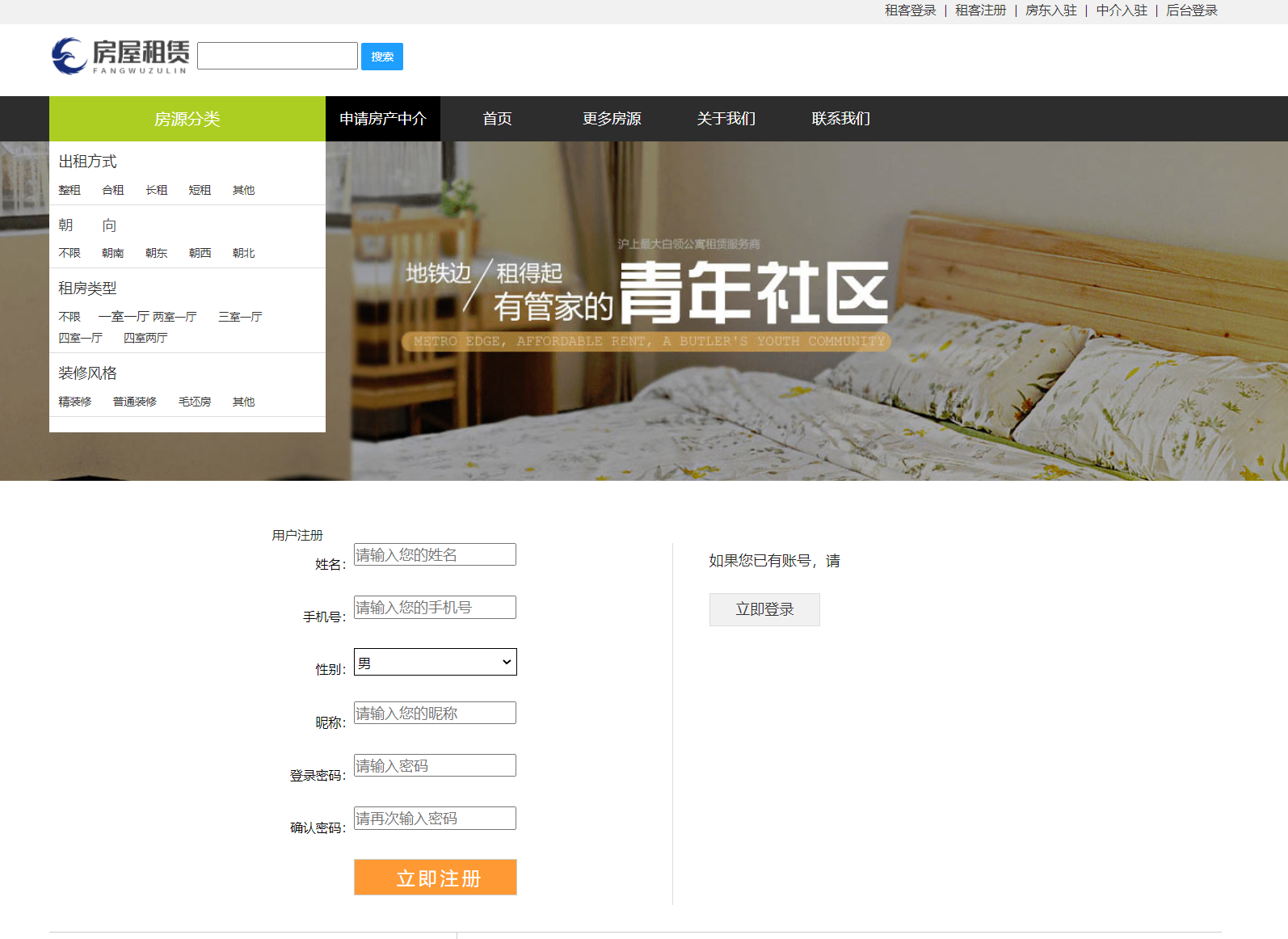
Task: Filter by 三室一厅 room type
Action: [x=240, y=317]
